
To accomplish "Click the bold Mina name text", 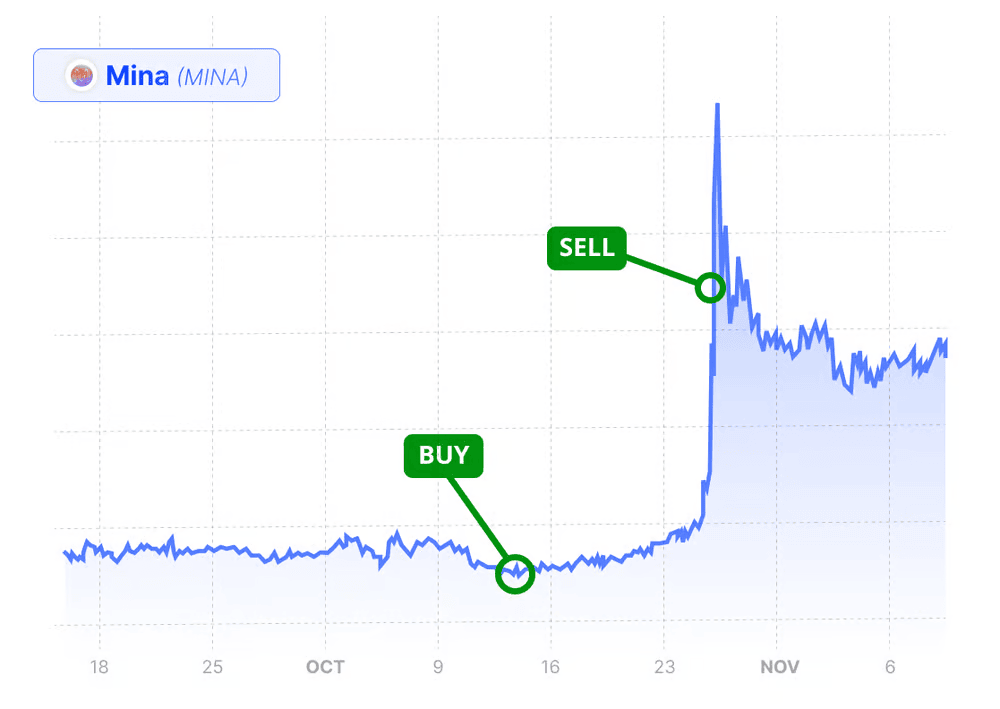I will coord(137,76).
